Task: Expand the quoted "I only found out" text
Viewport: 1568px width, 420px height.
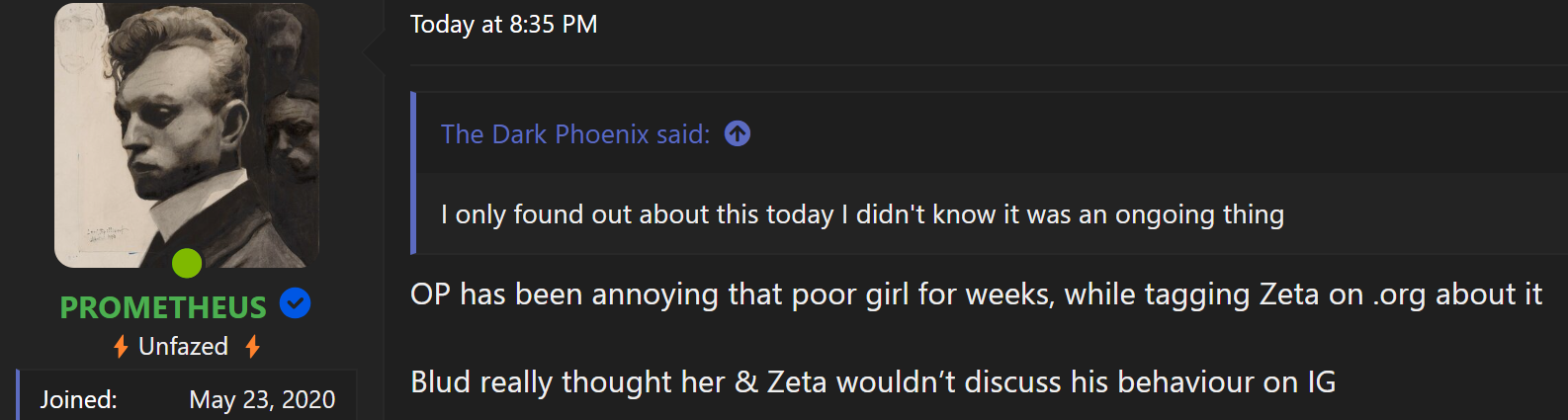Action: click(862, 214)
